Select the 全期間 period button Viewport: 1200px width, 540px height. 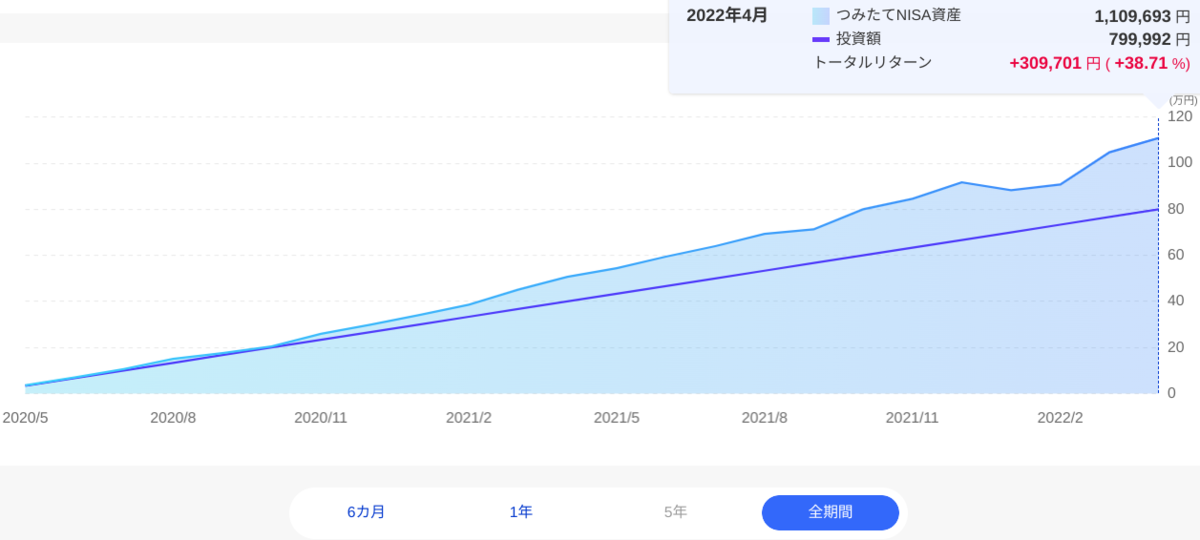tap(830, 512)
